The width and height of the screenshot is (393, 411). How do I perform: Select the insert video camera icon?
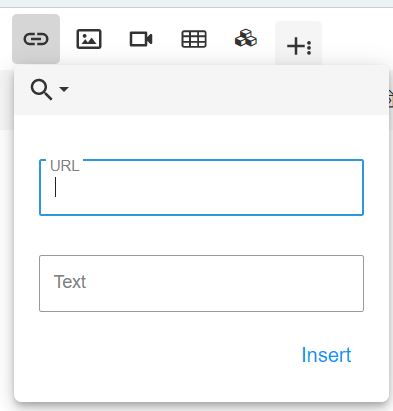tap(141, 39)
